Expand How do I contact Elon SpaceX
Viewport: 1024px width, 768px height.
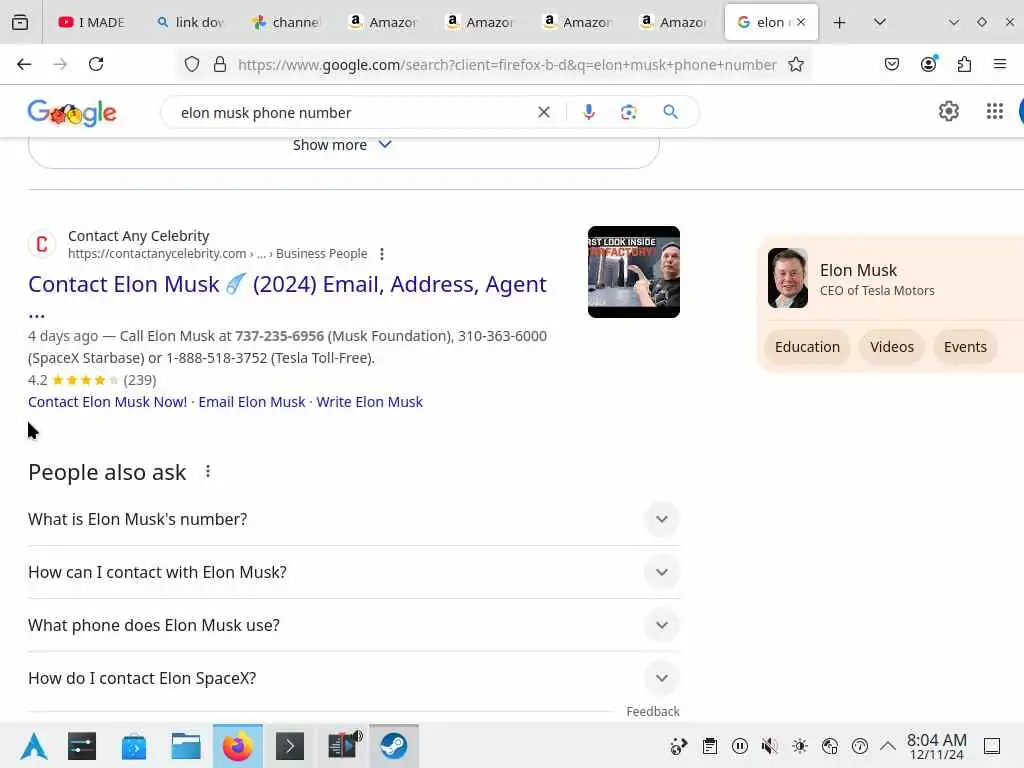(353, 678)
